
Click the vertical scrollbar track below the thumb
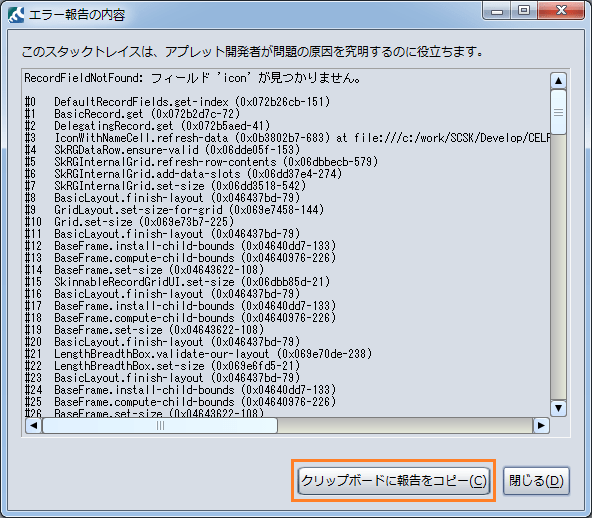click(x=558, y=267)
